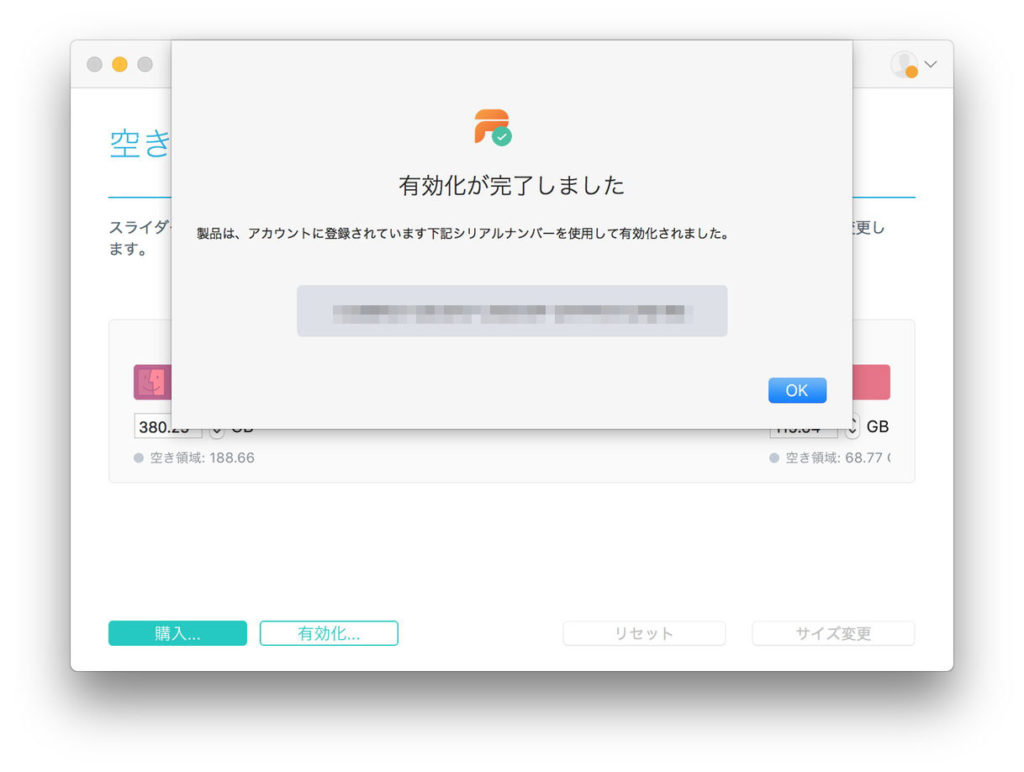The height and width of the screenshot is (772, 1024).
Task: Click the activation message text in dialog
Action: [x=463, y=233]
